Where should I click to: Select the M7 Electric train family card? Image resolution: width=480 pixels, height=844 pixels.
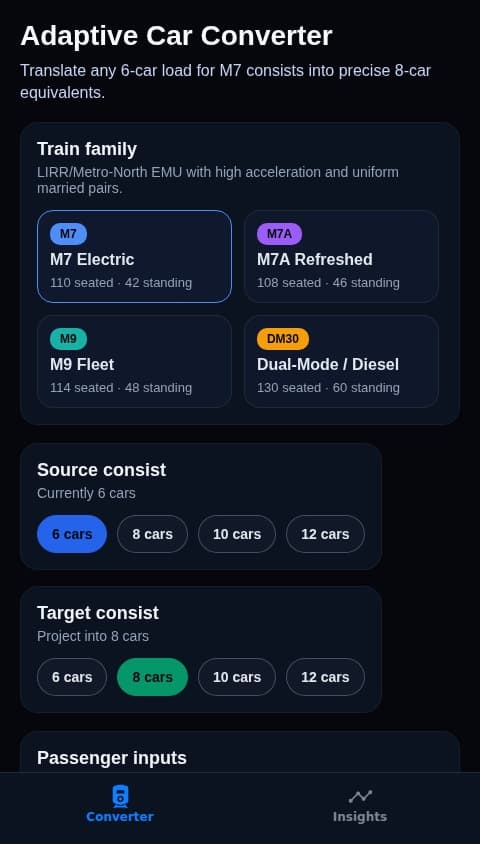pos(135,256)
